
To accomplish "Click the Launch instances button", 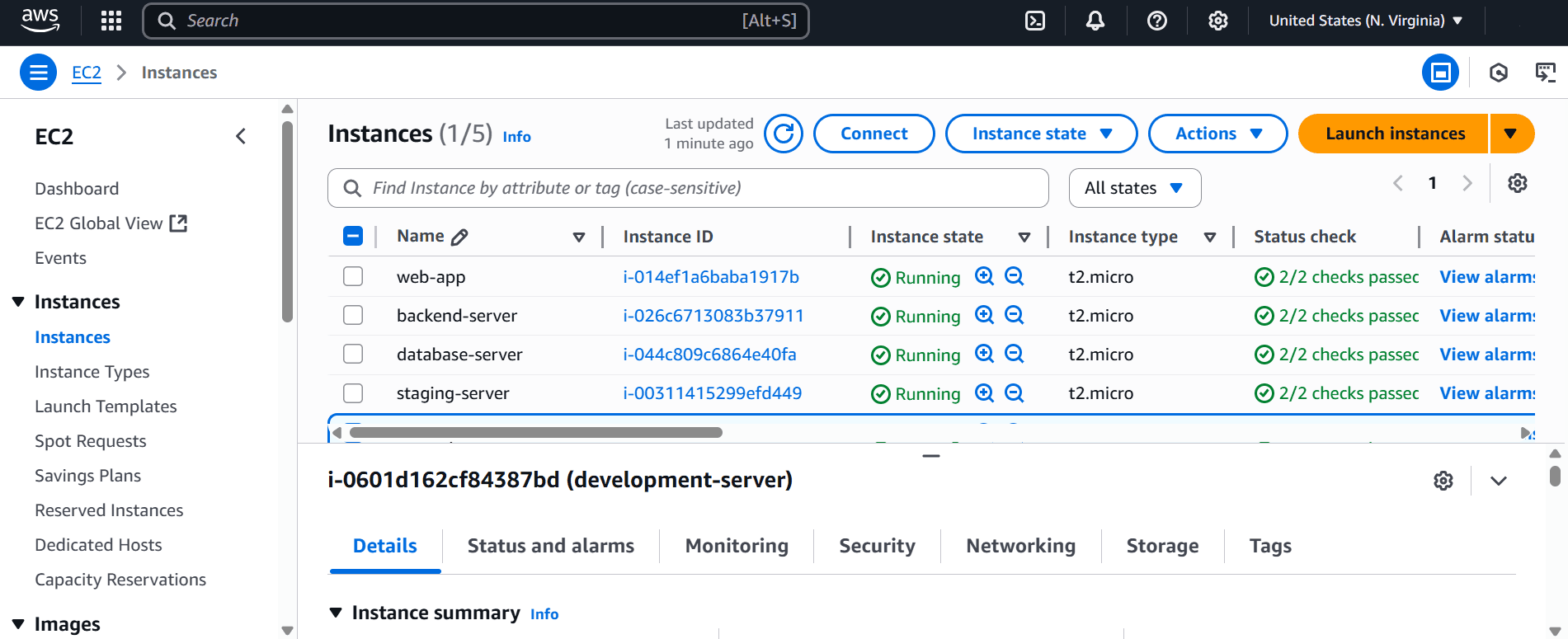I will [1394, 134].
